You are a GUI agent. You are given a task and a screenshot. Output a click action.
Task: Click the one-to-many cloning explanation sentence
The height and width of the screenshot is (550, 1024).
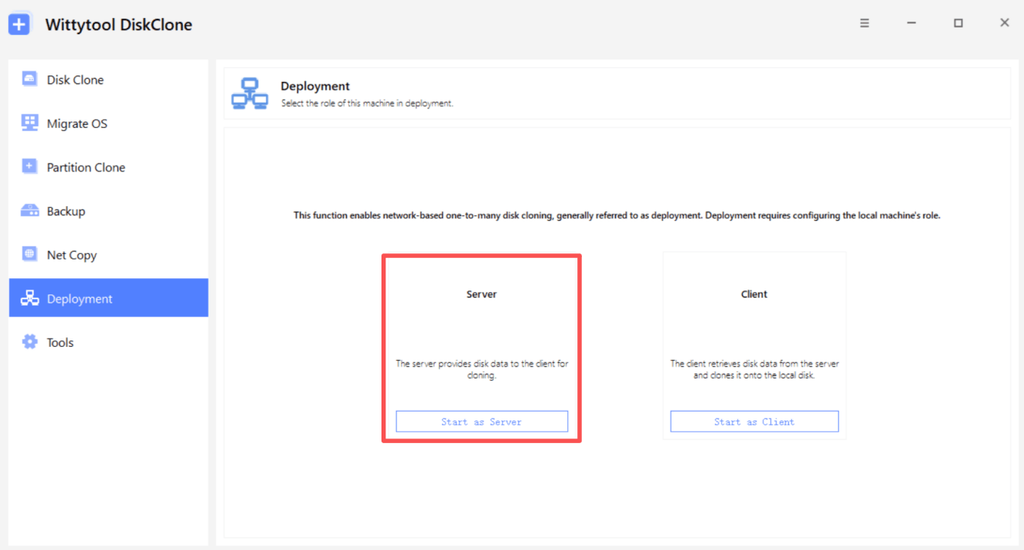tap(616, 215)
